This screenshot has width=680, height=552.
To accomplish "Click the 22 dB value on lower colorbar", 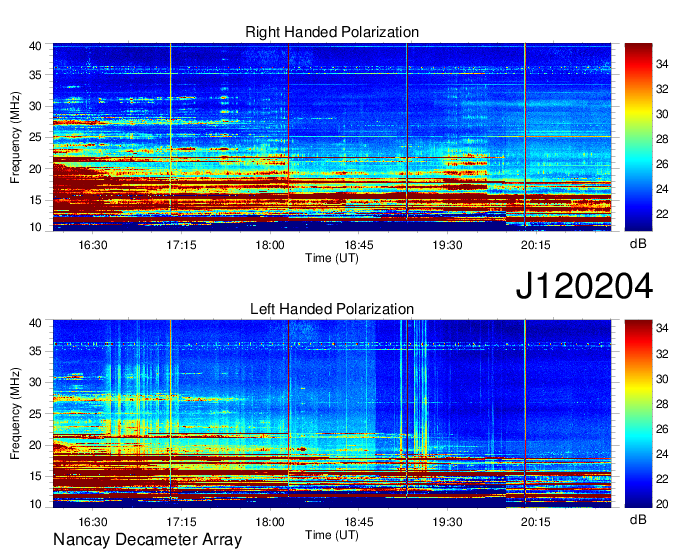I will click(662, 479).
